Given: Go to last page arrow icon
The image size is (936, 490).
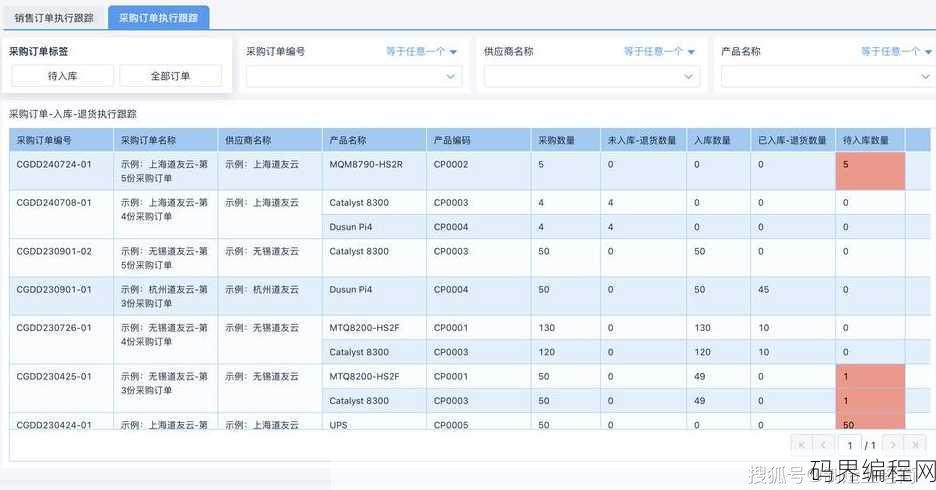Looking at the screenshot, I should pyautogui.click(x=915, y=445).
